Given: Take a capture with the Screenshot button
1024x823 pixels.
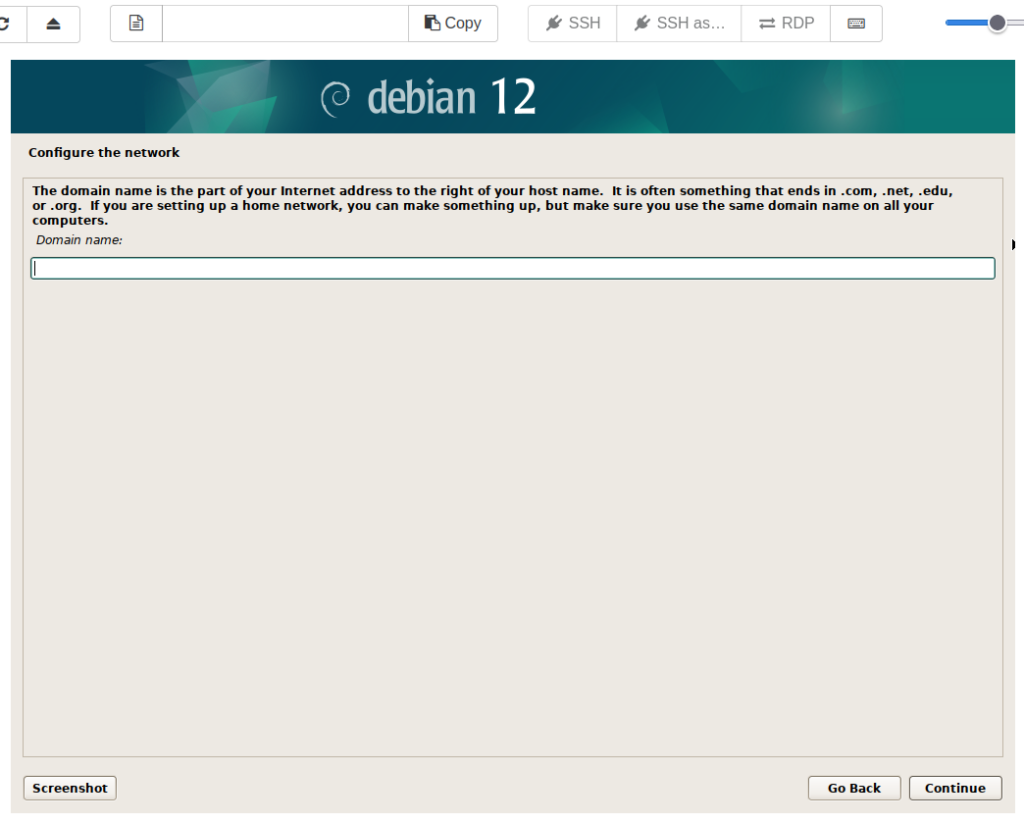Looking at the screenshot, I should [70, 788].
